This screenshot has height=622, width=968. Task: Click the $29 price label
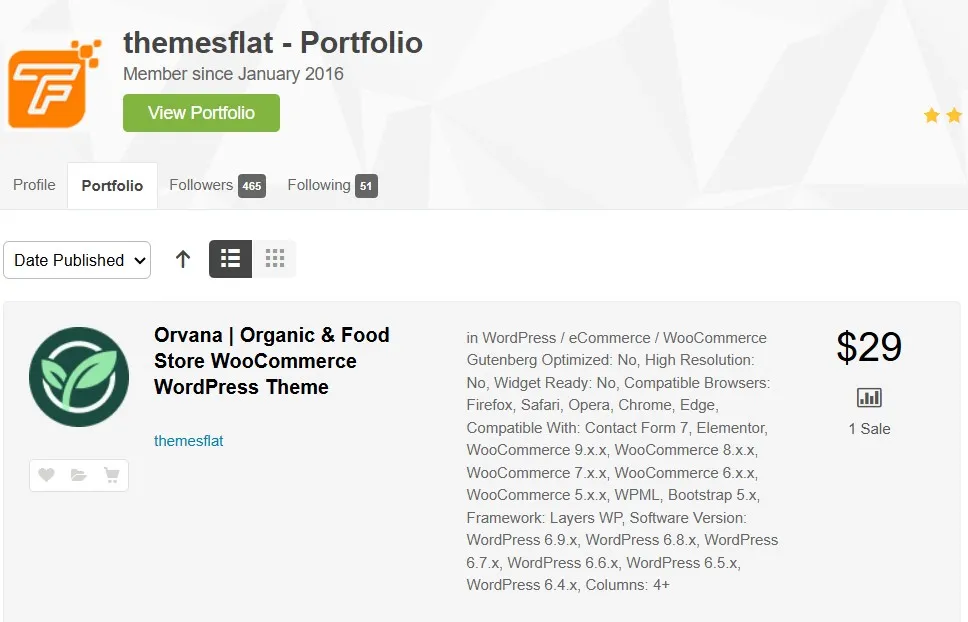click(x=869, y=347)
